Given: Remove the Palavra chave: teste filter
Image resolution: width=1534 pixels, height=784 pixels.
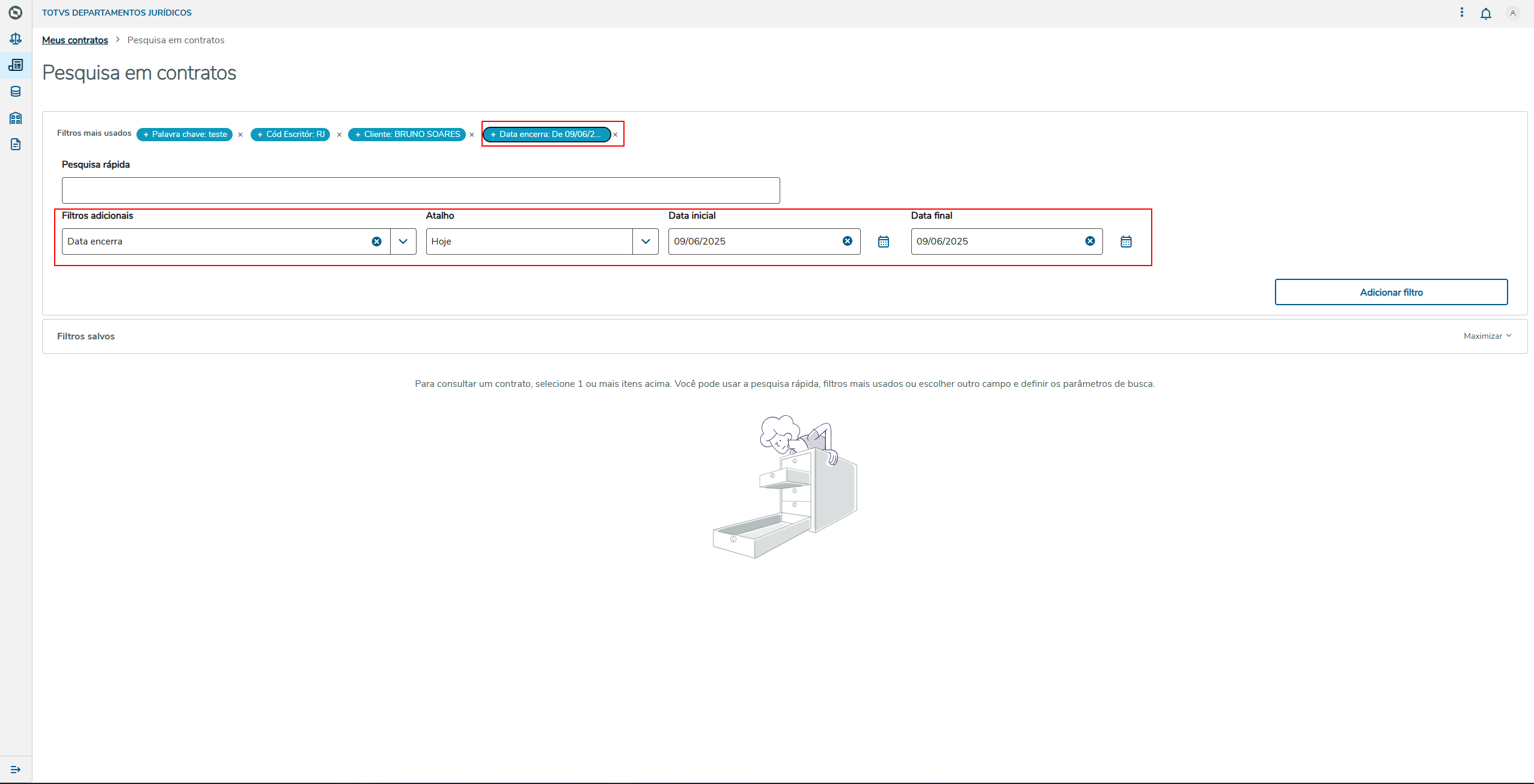Looking at the screenshot, I should [240, 135].
